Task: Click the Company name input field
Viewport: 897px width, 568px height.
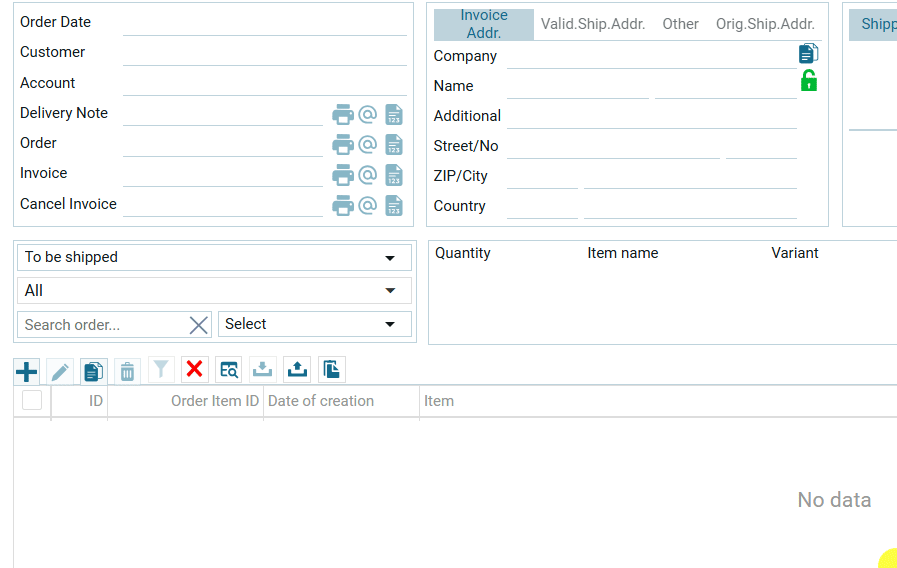Action: coord(650,57)
